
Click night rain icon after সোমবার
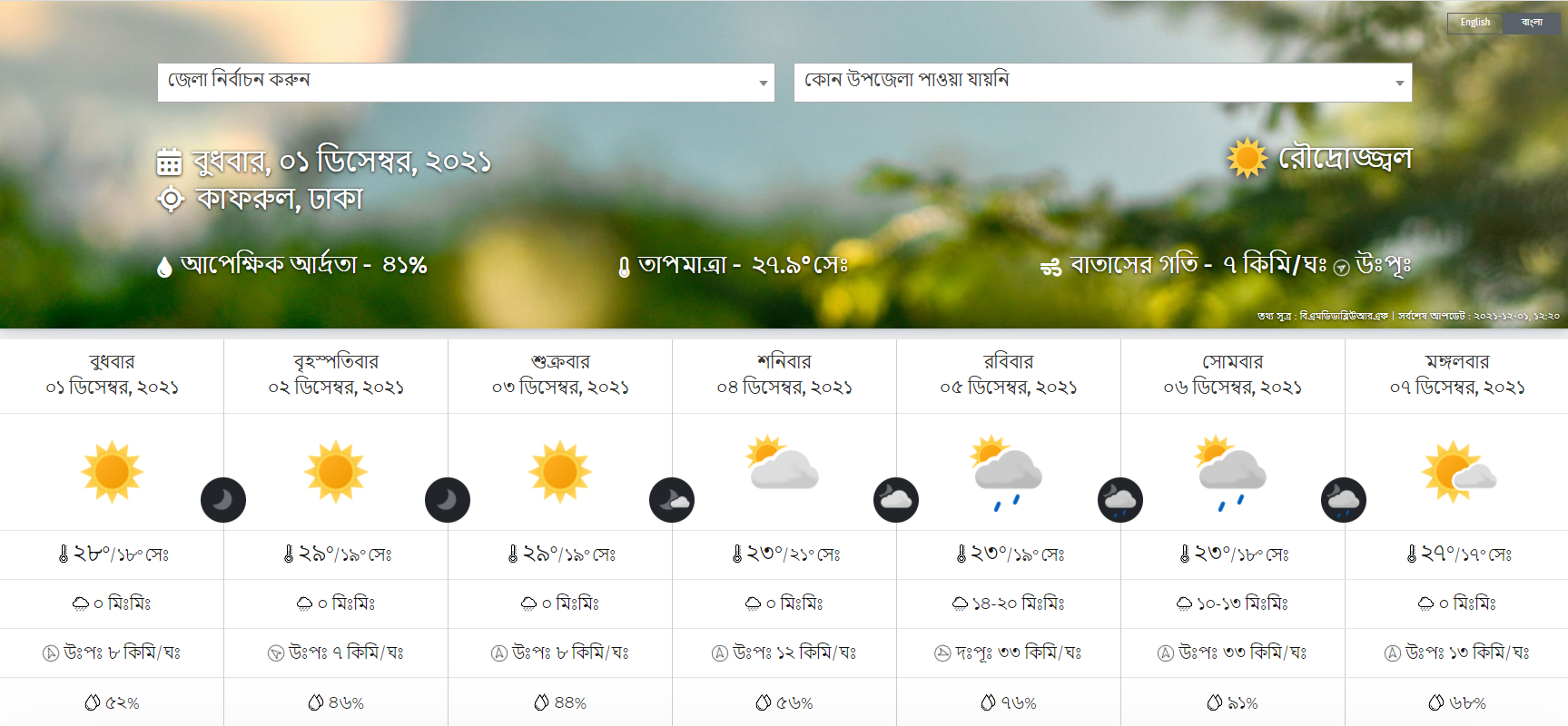[x=1344, y=500]
